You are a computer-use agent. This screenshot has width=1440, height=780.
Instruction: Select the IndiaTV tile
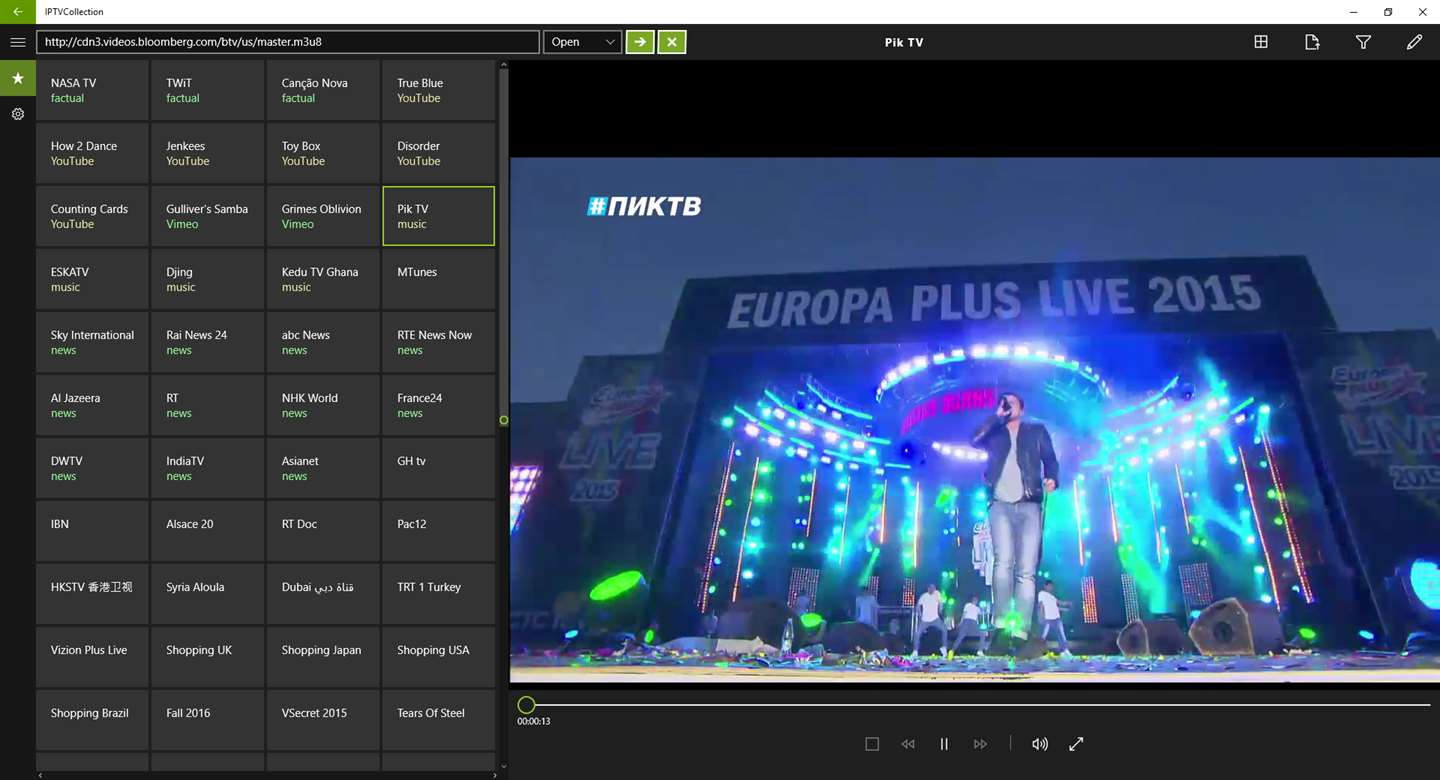(208, 468)
